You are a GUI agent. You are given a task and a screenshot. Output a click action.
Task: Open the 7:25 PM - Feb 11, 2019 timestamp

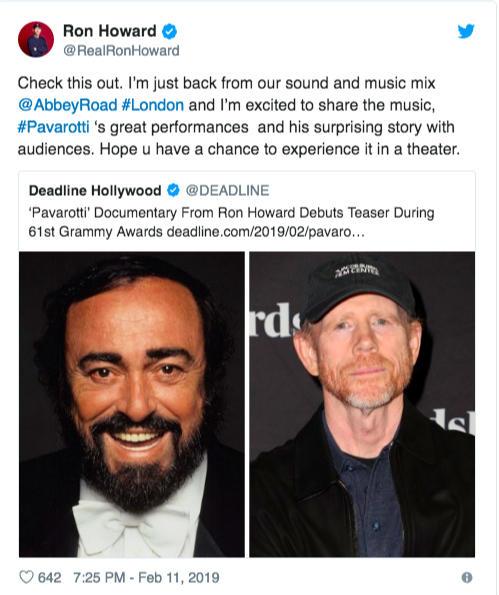146,578
